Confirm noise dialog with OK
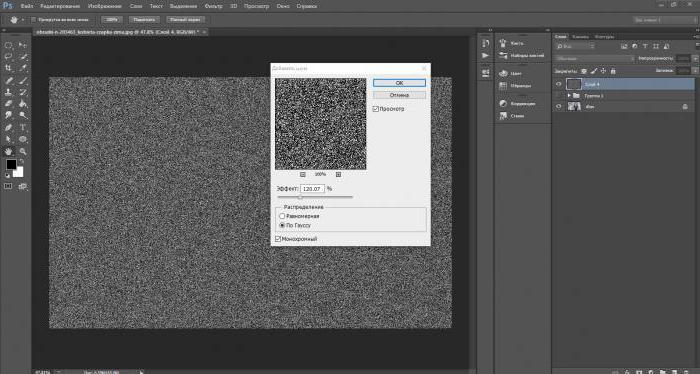Screen dimensions: 700x374 [399, 83]
